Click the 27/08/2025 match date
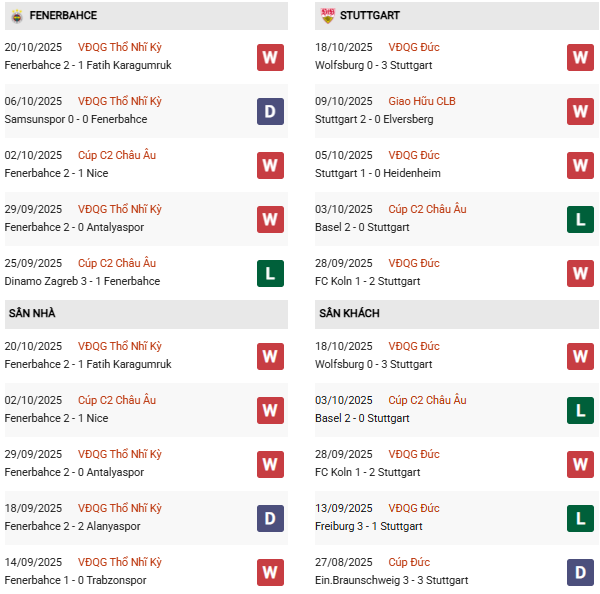The height and width of the screenshot is (594, 600). pyautogui.click(x=346, y=562)
